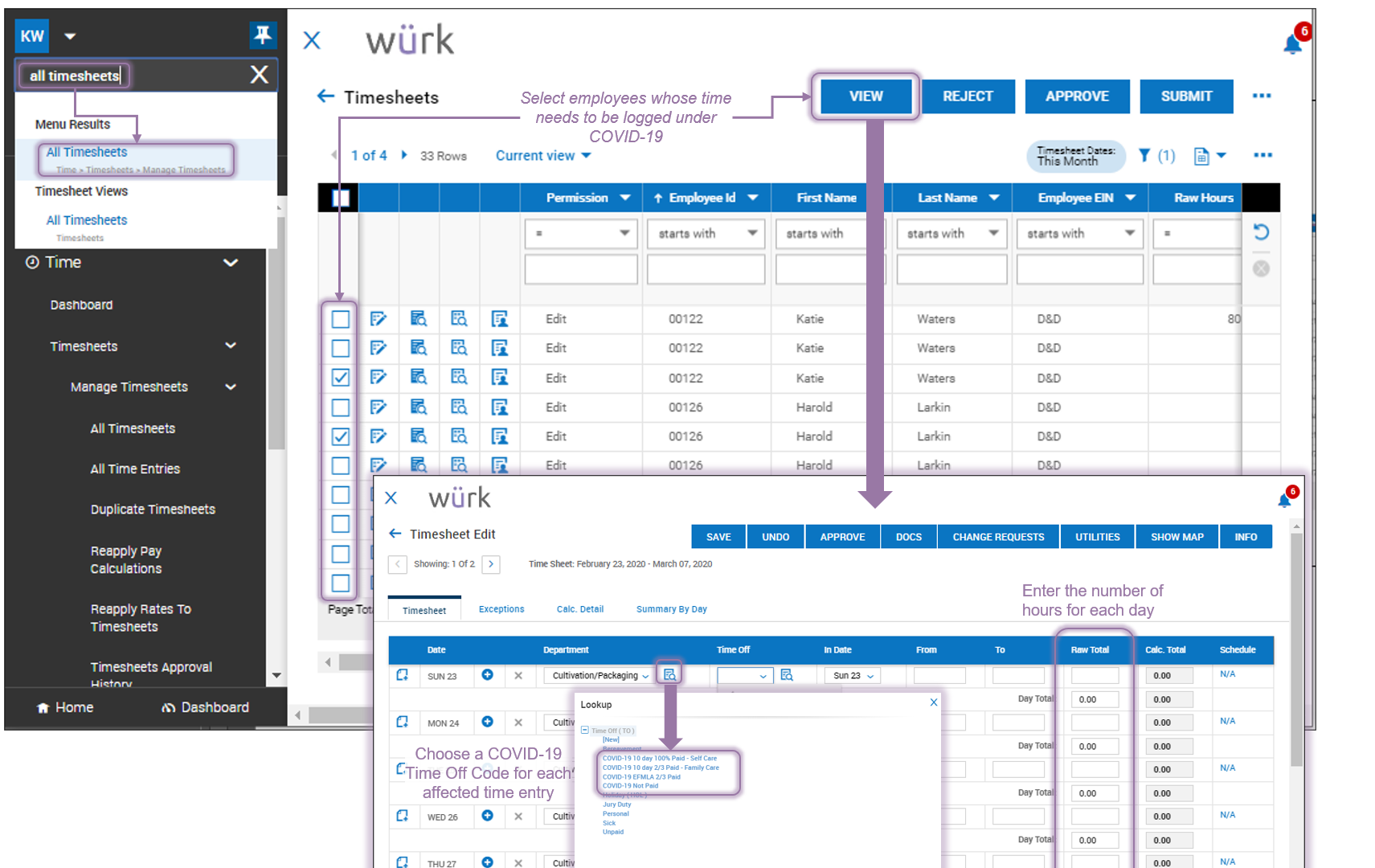This screenshot has height=868, width=1375.
Task: Add a time entry with the SUN 23 plus icon
Action: 487,675
